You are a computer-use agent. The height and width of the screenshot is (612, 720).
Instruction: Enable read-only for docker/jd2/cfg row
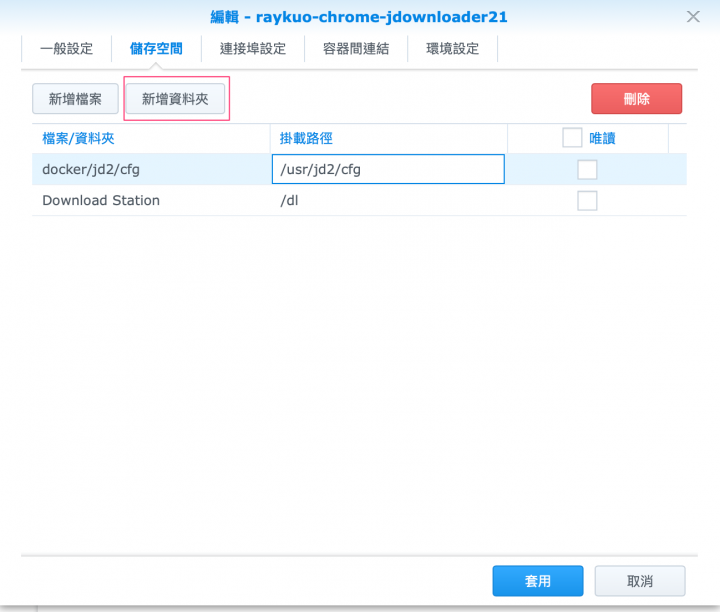[x=587, y=169]
